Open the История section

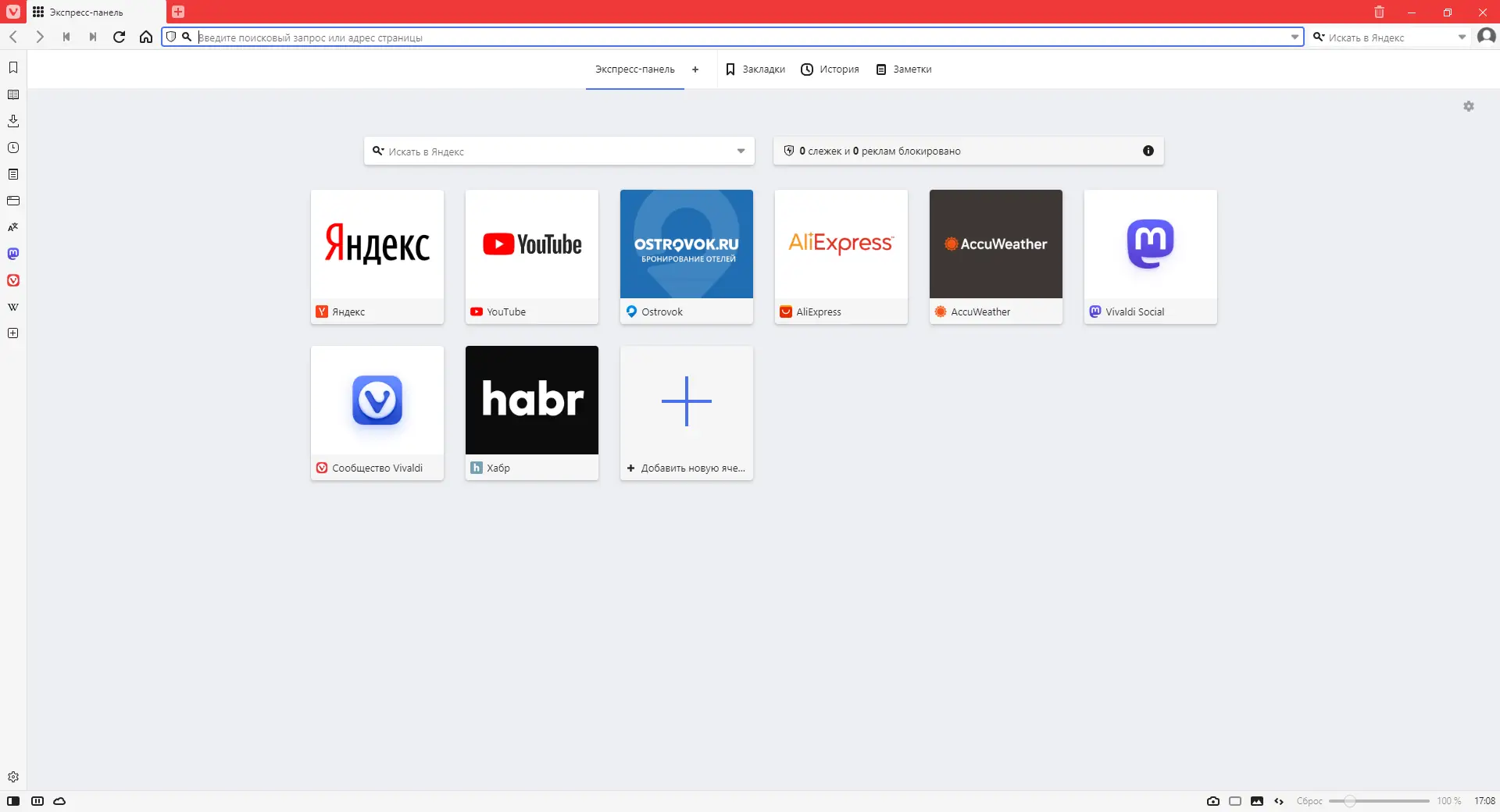pos(830,69)
